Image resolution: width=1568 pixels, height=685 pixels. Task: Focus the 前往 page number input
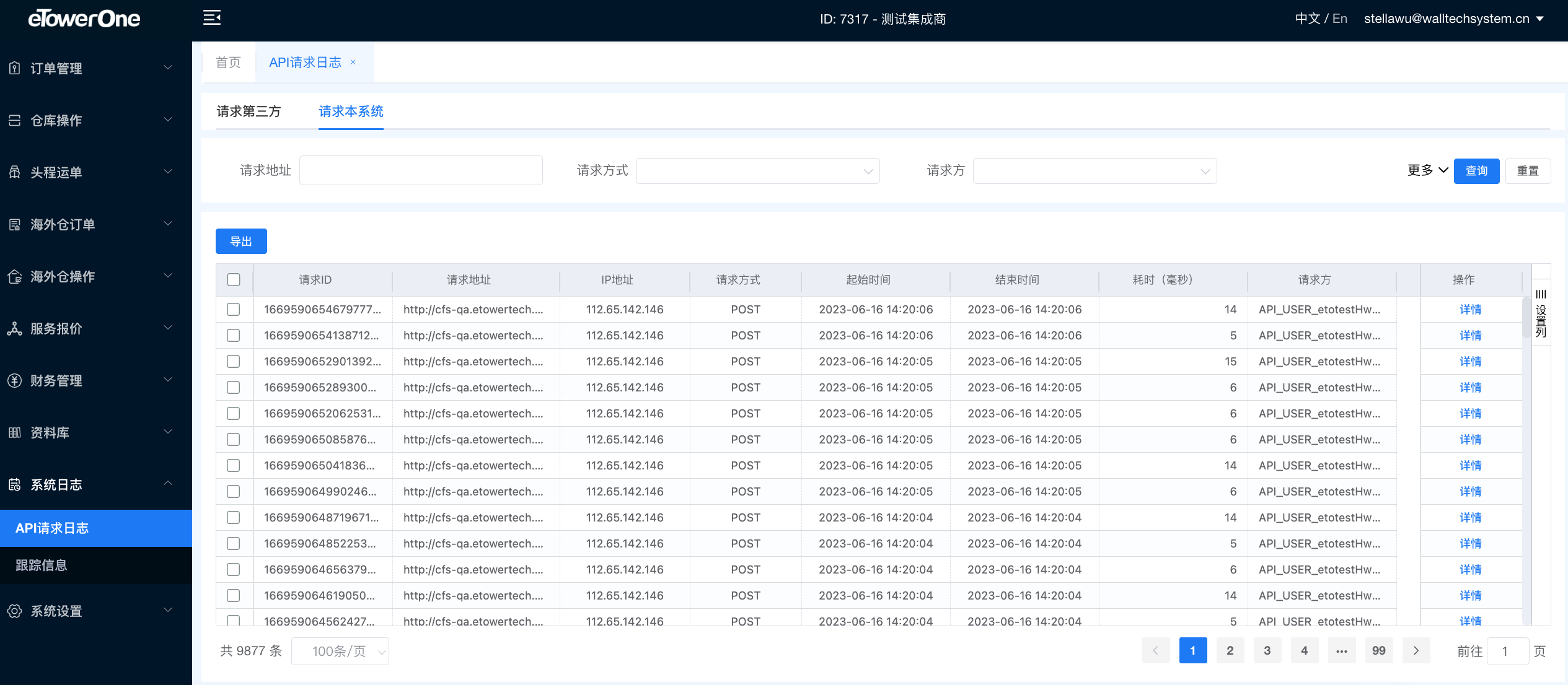(x=1507, y=651)
